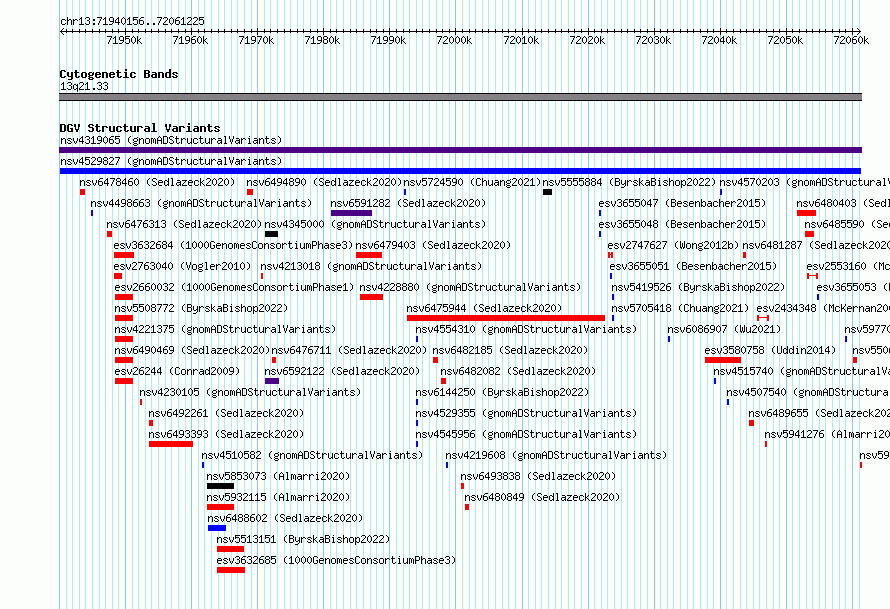The height and width of the screenshot is (609, 890).
Task: Open nsv6490469 (Sedlazeck2020) variant
Action: (x=192, y=350)
